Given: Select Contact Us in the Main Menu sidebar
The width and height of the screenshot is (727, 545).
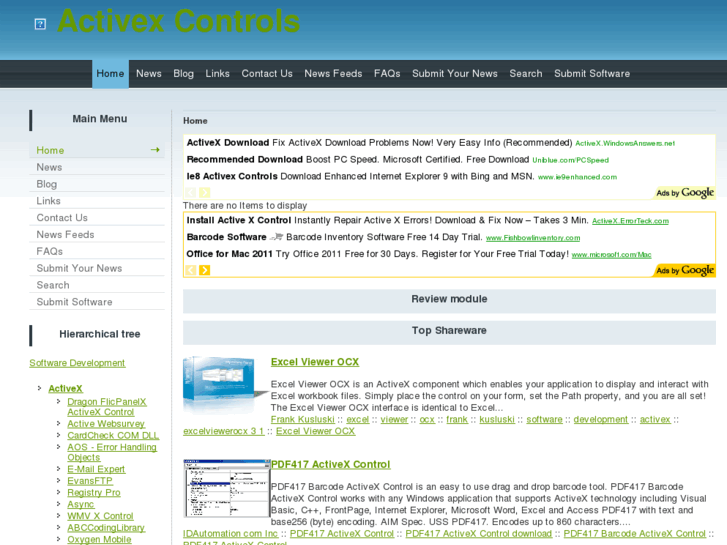Looking at the screenshot, I should 97,218.
